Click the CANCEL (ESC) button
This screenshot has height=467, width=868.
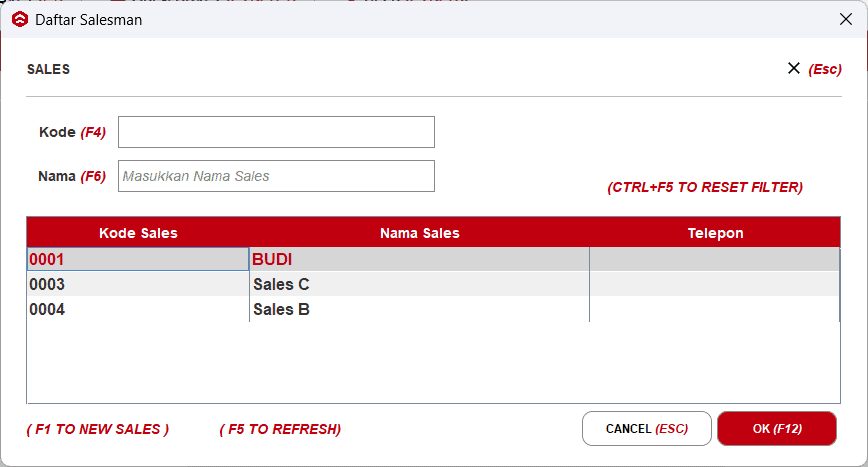coord(647,428)
